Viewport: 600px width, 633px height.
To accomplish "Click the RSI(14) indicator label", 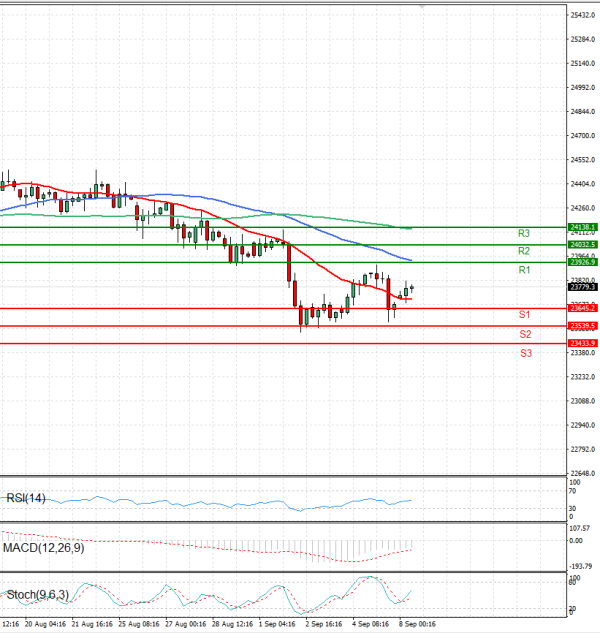I will (26, 498).
